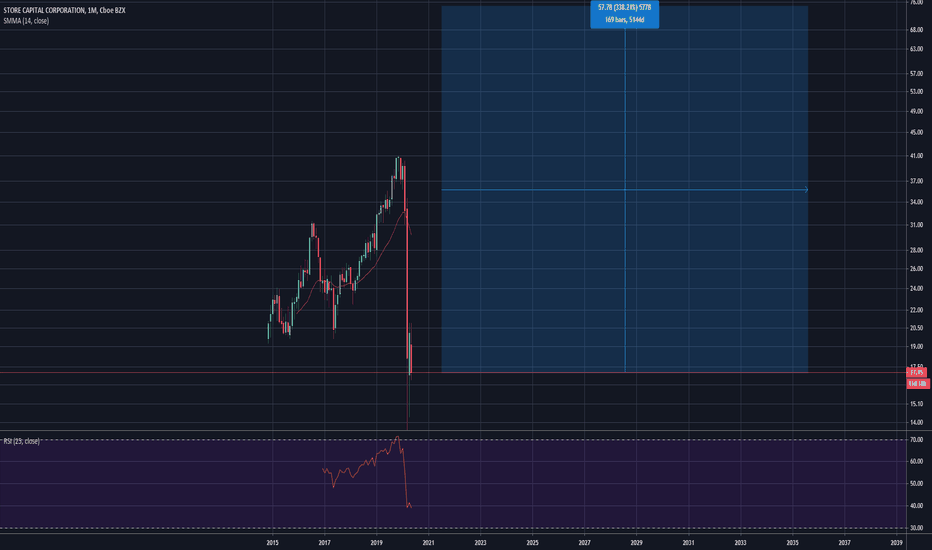This screenshot has height=550, width=932.
Task: Click the 2031 label on the time axis
Action: (x=688, y=542)
